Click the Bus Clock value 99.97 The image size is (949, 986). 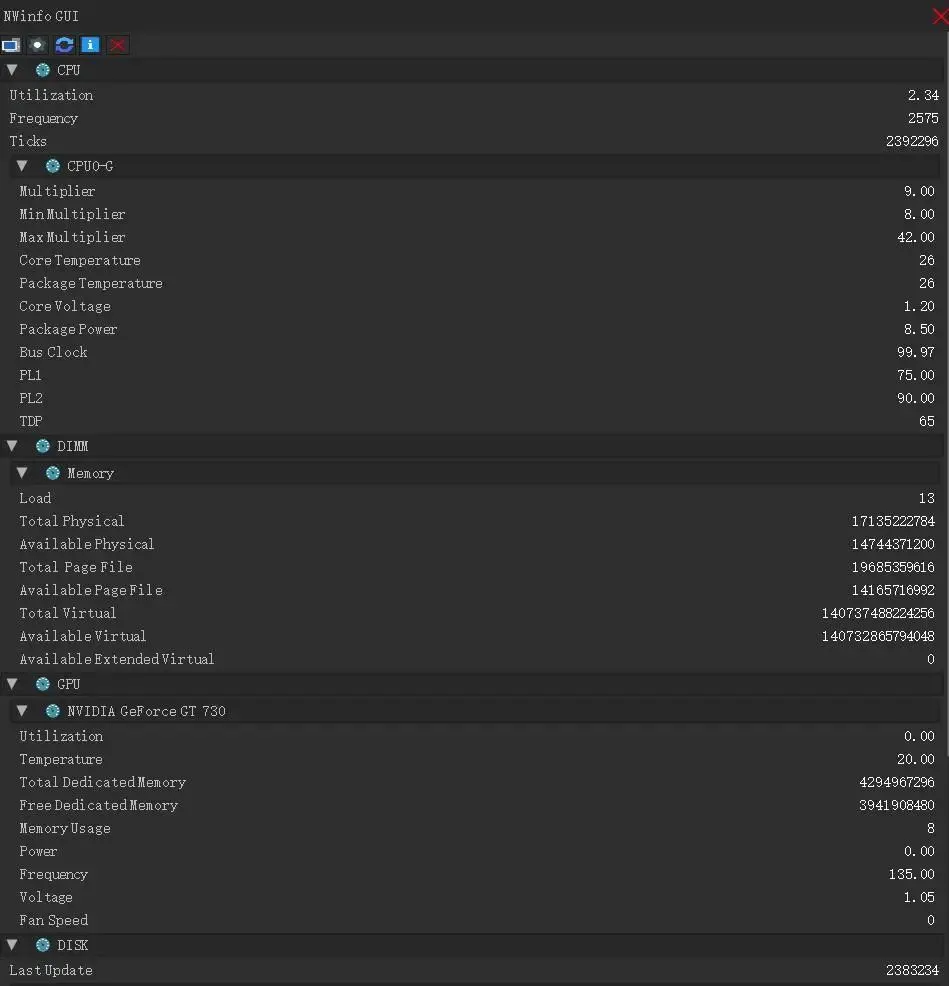point(916,352)
